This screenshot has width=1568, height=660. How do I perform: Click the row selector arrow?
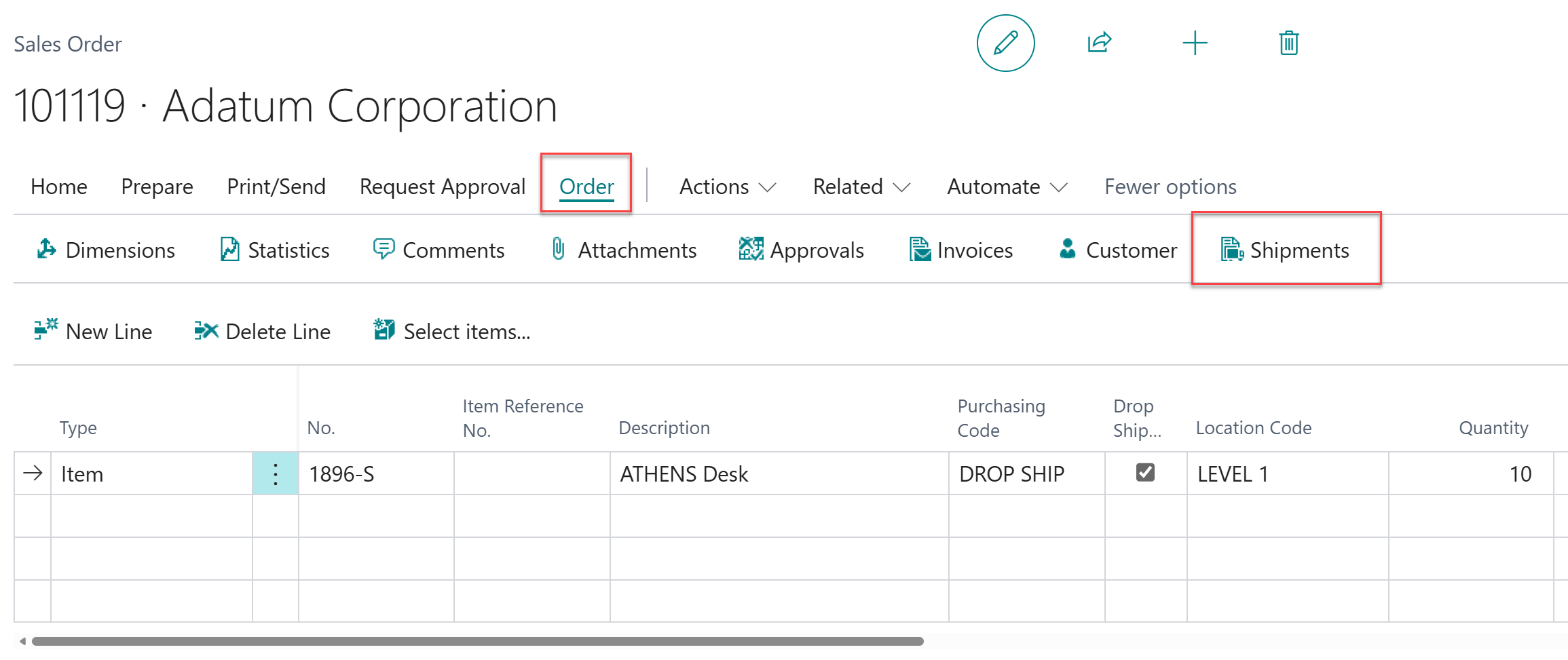pos(33,473)
